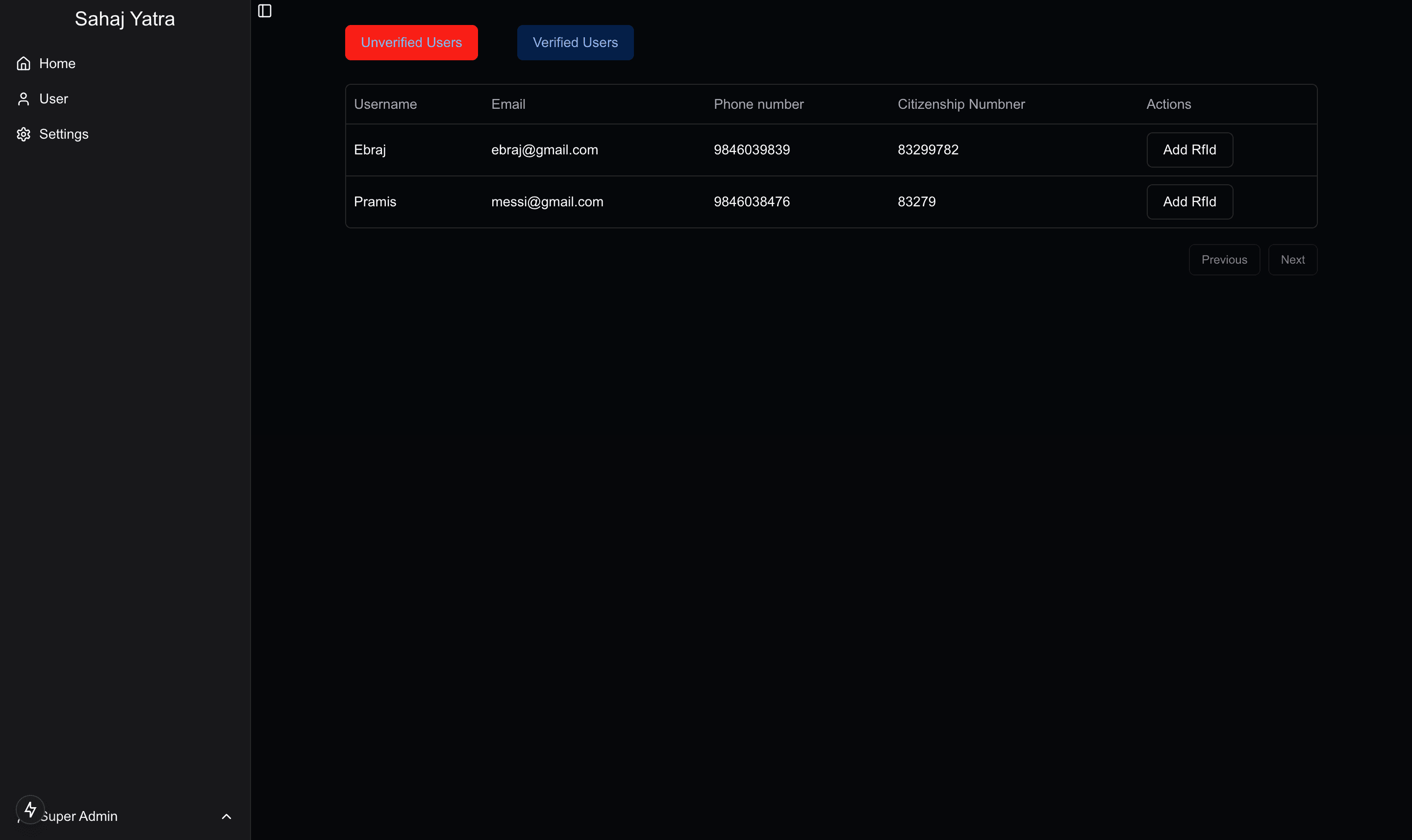Click the messi@gmail.com email cell
The image size is (1412, 840).
click(x=548, y=202)
